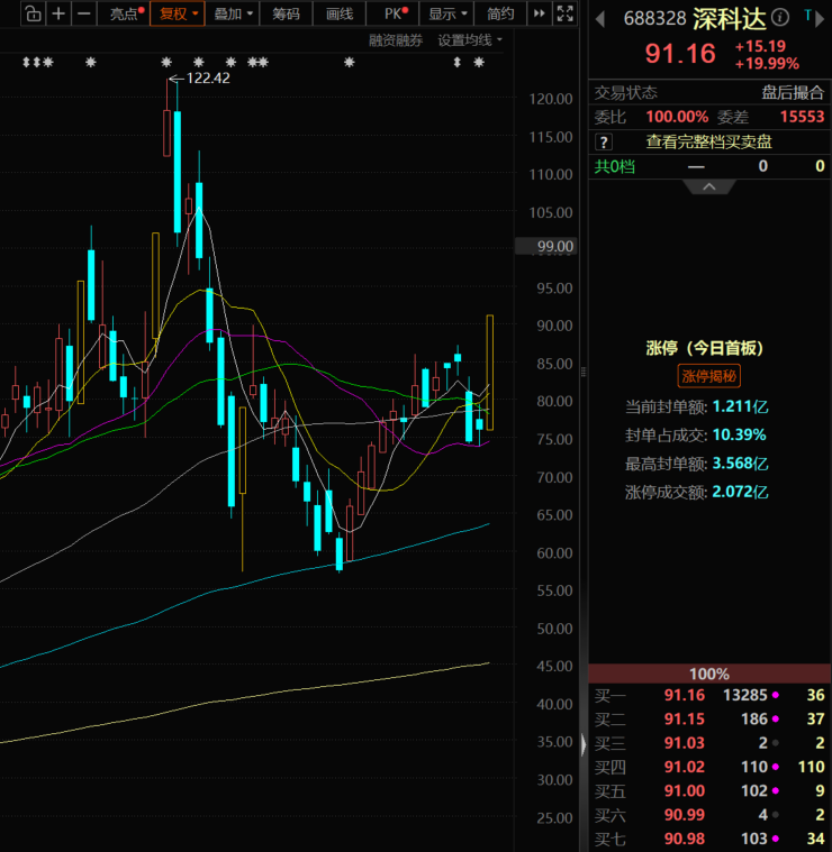Zoom in chart with plus icon

(x=58, y=14)
